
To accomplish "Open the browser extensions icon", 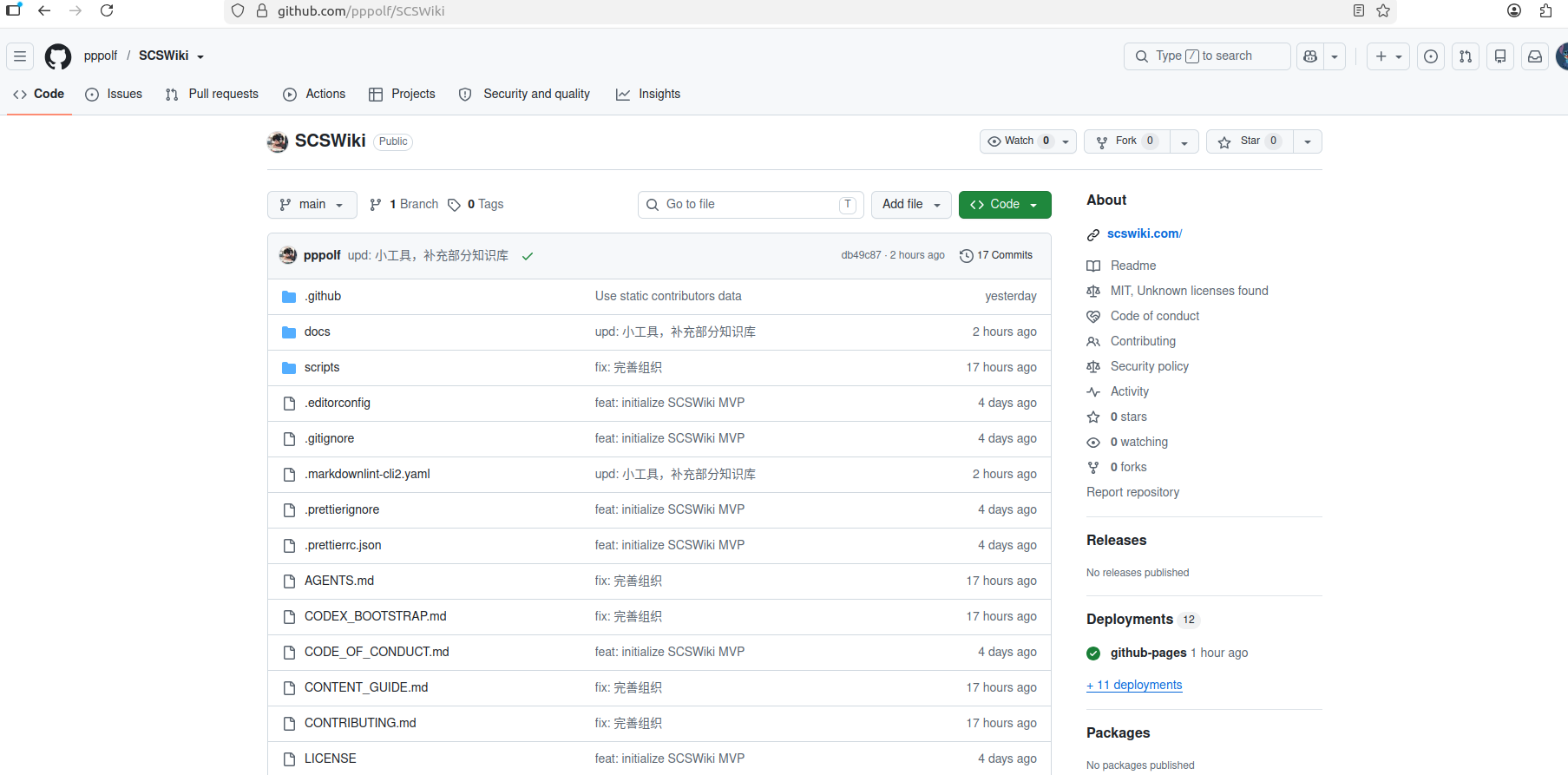I will (x=1545, y=10).
